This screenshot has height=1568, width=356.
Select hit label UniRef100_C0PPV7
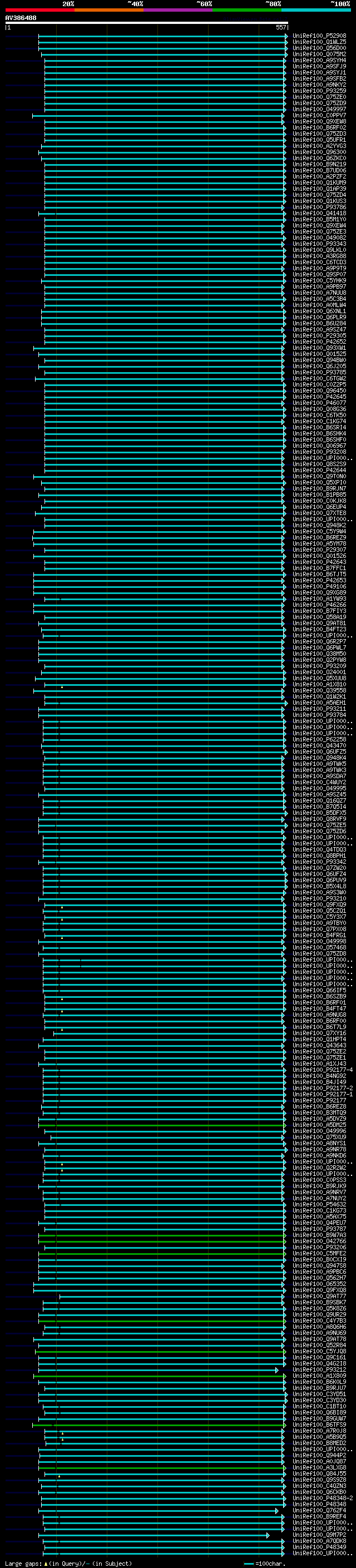tap(319, 116)
